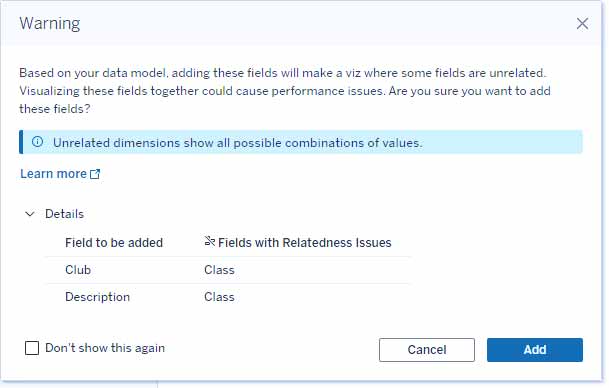This screenshot has width=609, height=388.
Task: Click the Don't show this again label
Action: click(105, 348)
